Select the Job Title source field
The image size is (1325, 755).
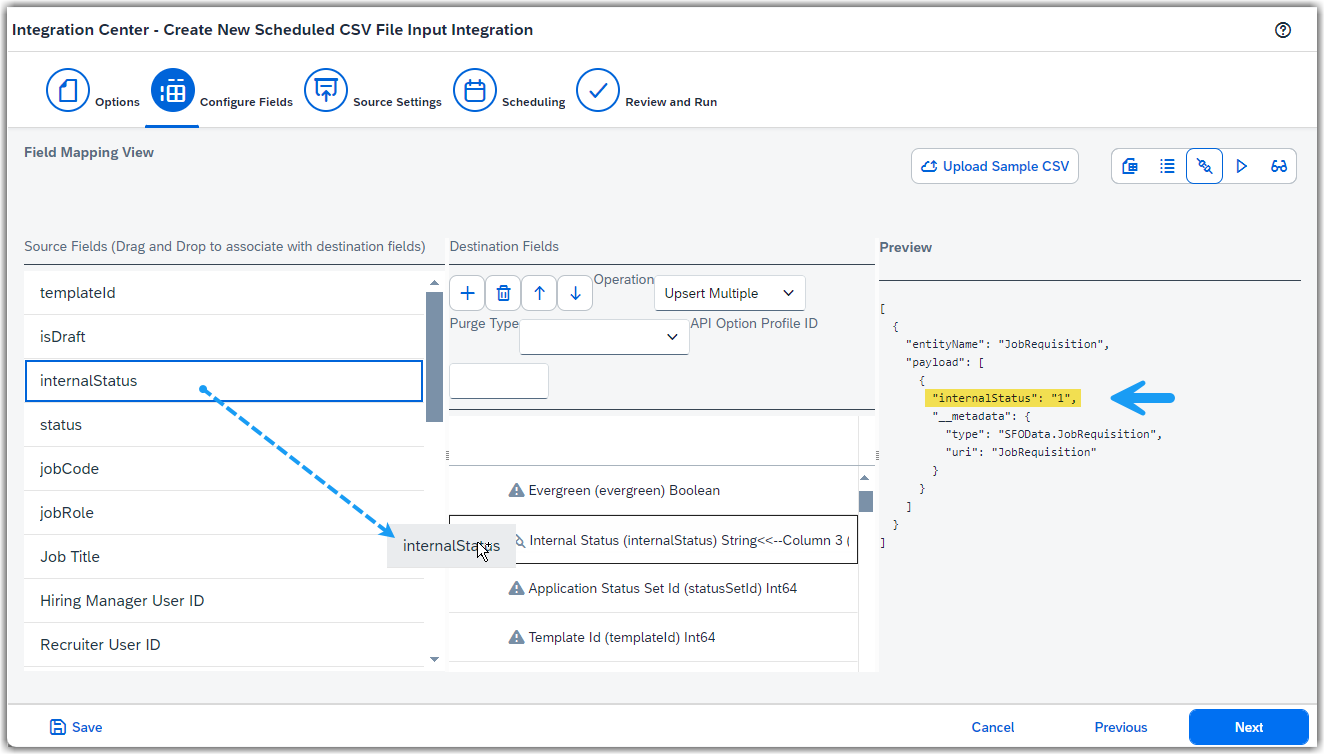(224, 557)
